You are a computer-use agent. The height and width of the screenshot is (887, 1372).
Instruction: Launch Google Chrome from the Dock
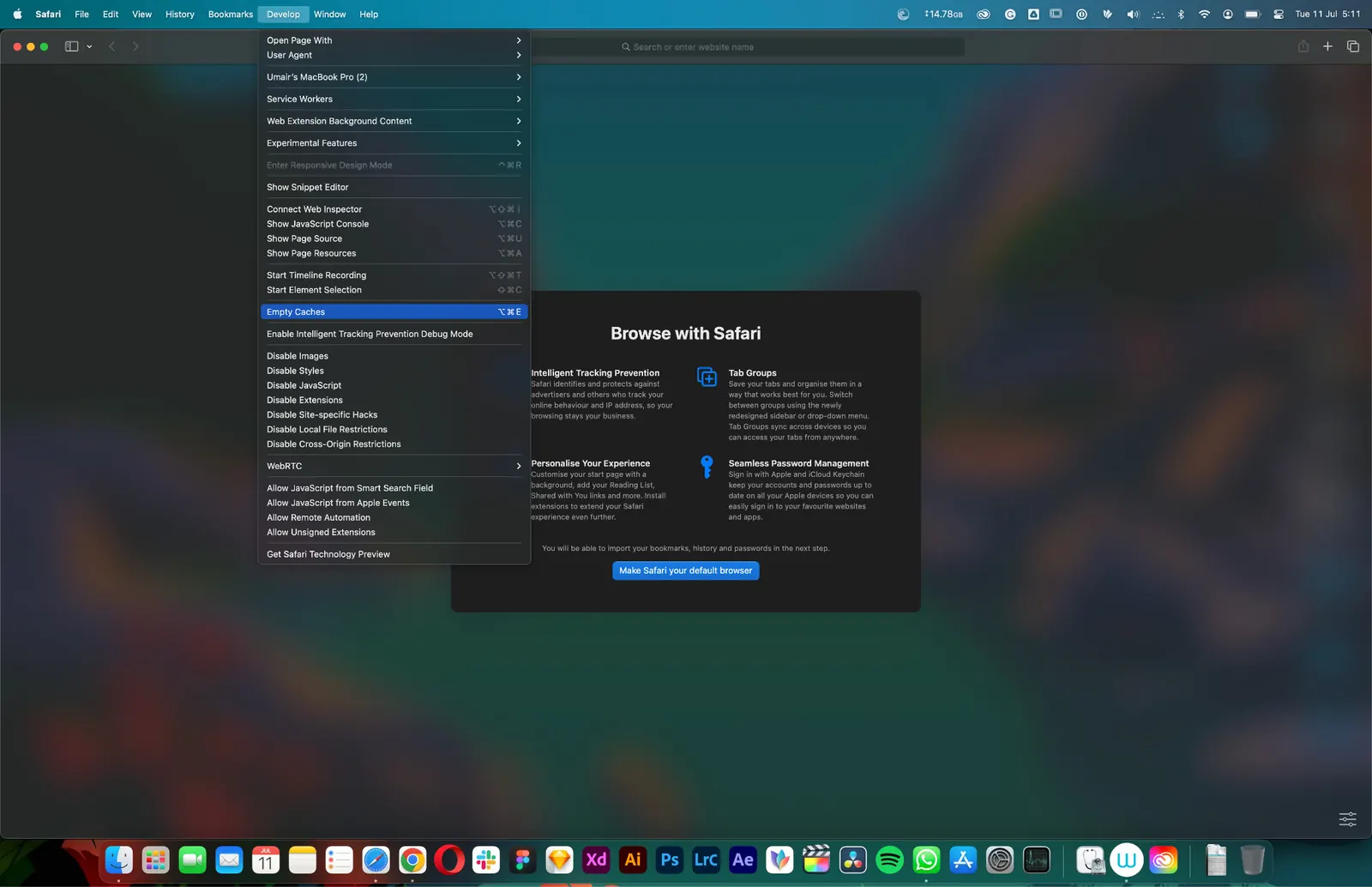(x=412, y=860)
